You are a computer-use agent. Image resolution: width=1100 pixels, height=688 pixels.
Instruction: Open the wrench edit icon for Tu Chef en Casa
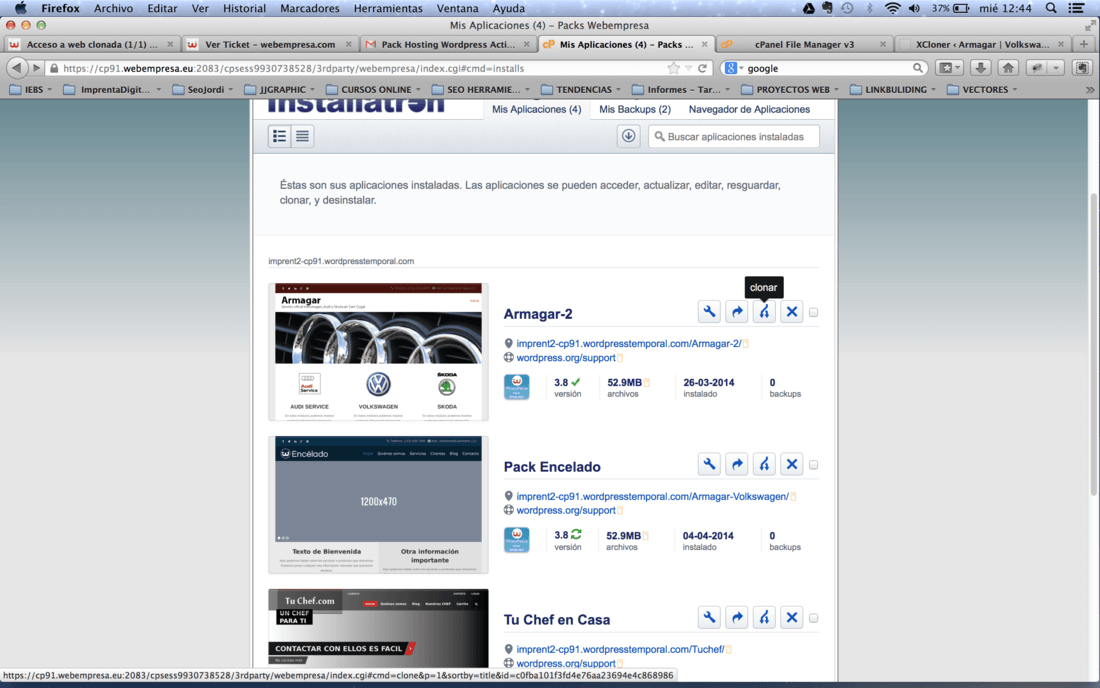tap(709, 618)
